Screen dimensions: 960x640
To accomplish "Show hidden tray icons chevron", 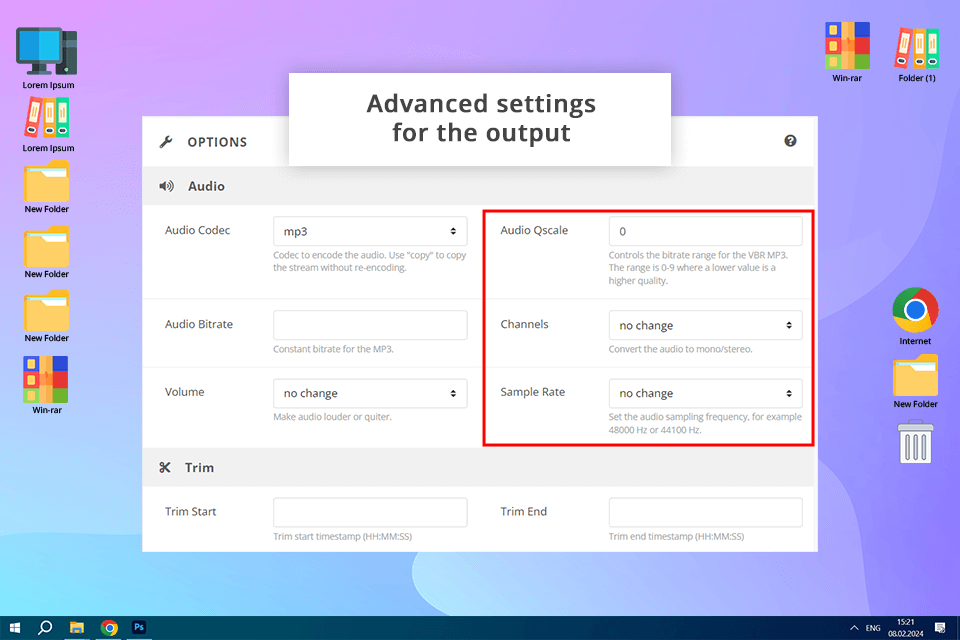I will [854, 628].
